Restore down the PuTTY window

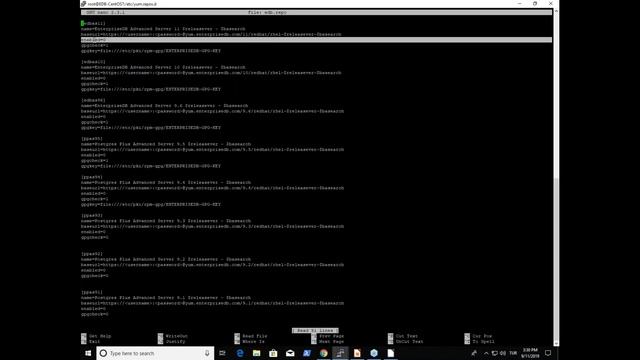pyautogui.click(x=535, y=4)
